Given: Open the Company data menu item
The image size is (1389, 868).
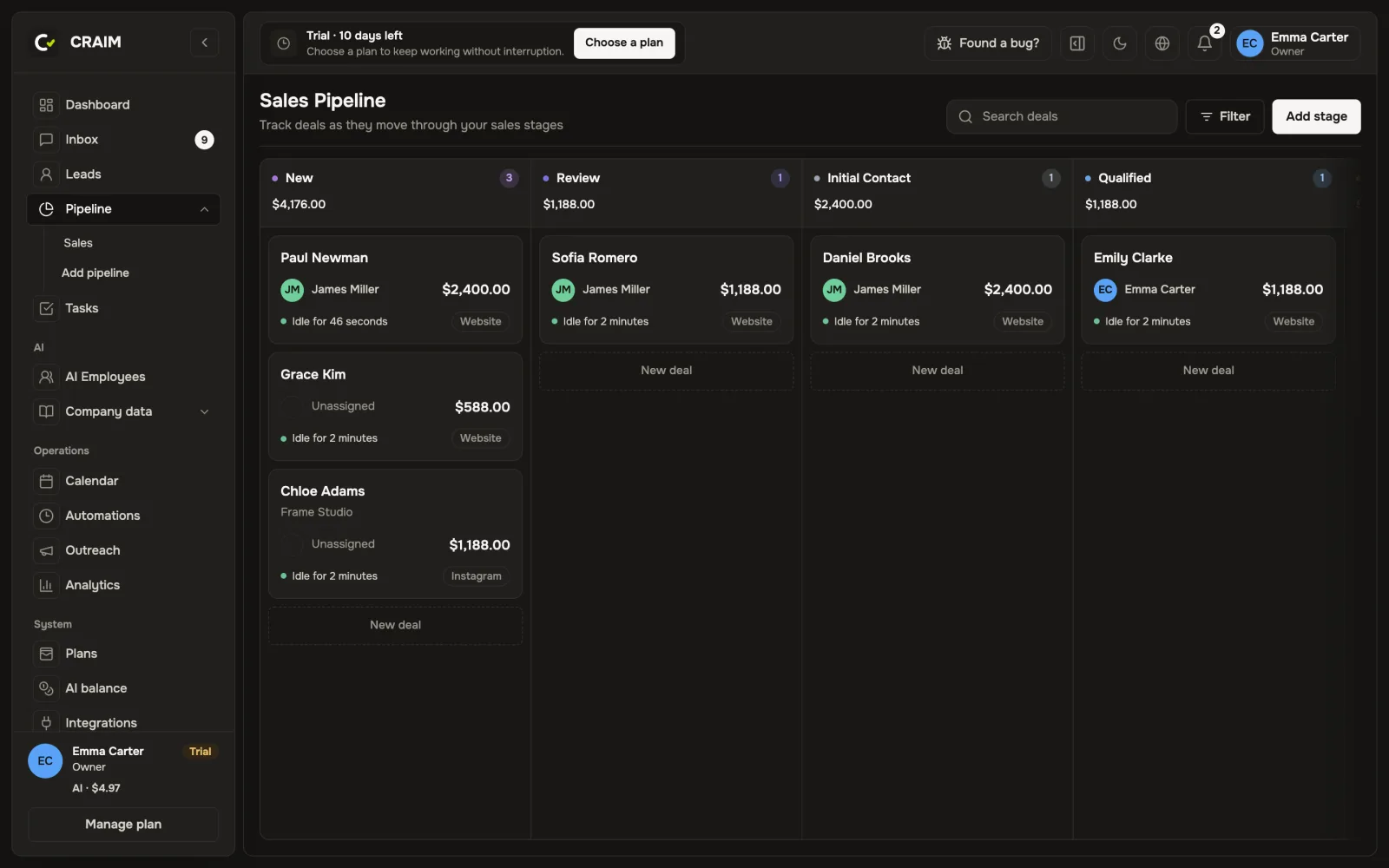Looking at the screenshot, I should [123, 411].
